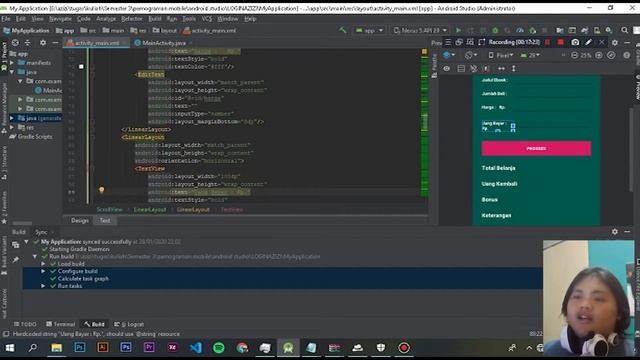Open the API 29 version dropdown

point(531,55)
